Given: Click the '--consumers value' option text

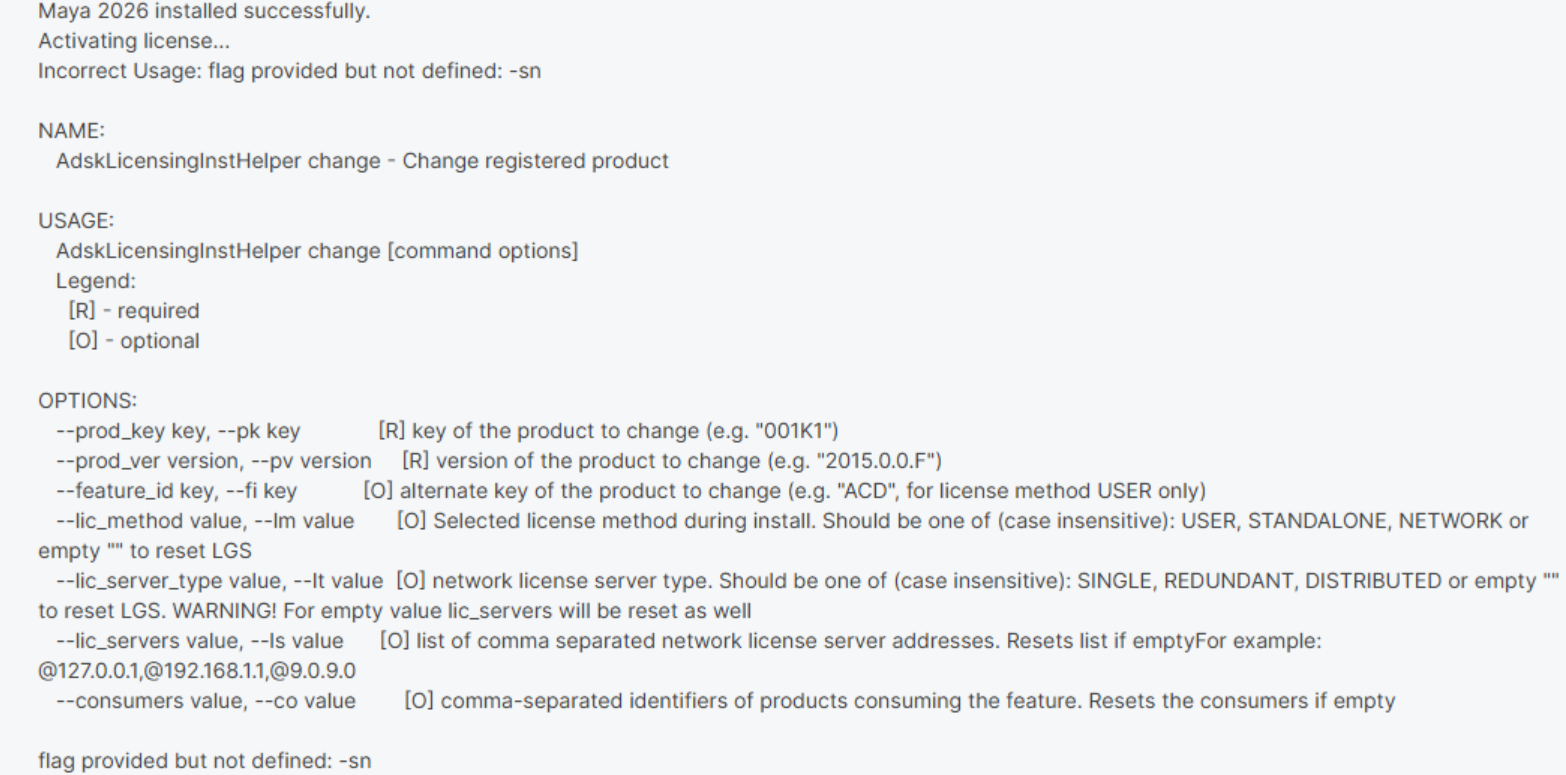Looking at the screenshot, I should point(127,701).
